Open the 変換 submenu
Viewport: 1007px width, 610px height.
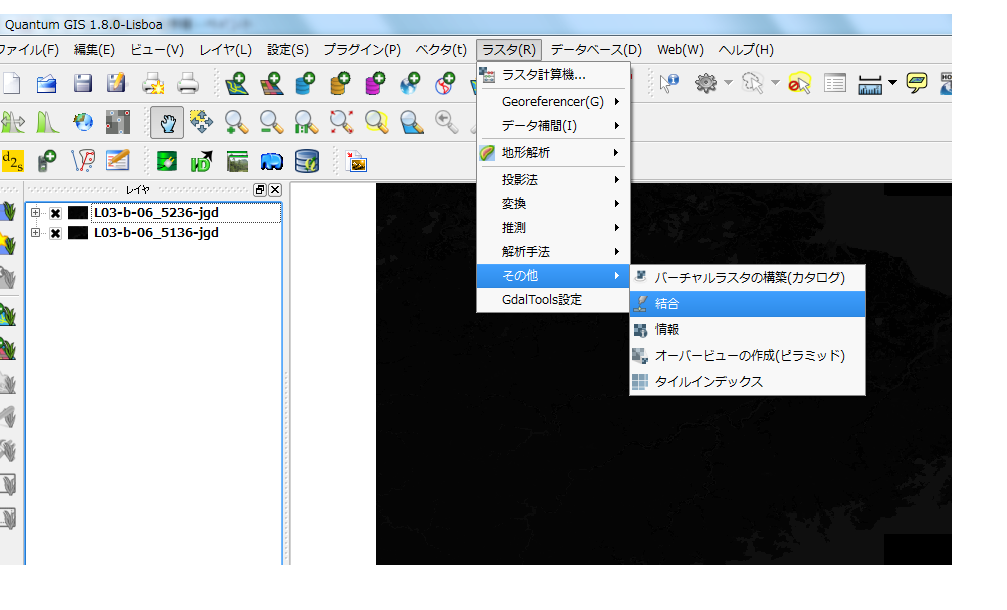pos(553,204)
